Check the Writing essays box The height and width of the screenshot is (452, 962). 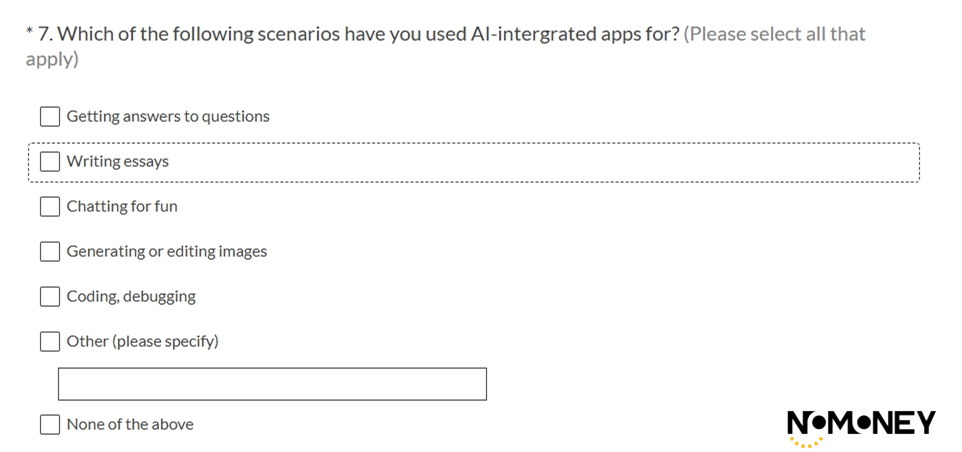pos(50,161)
